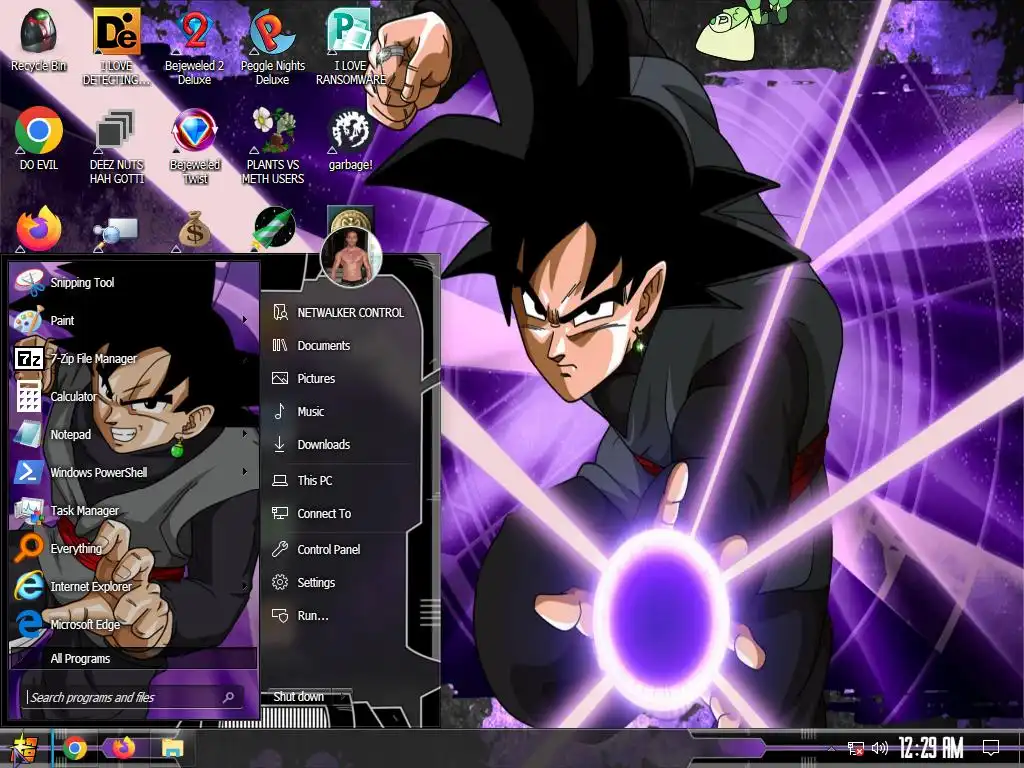Open Control Panel from Start menu

(x=340, y=550)
